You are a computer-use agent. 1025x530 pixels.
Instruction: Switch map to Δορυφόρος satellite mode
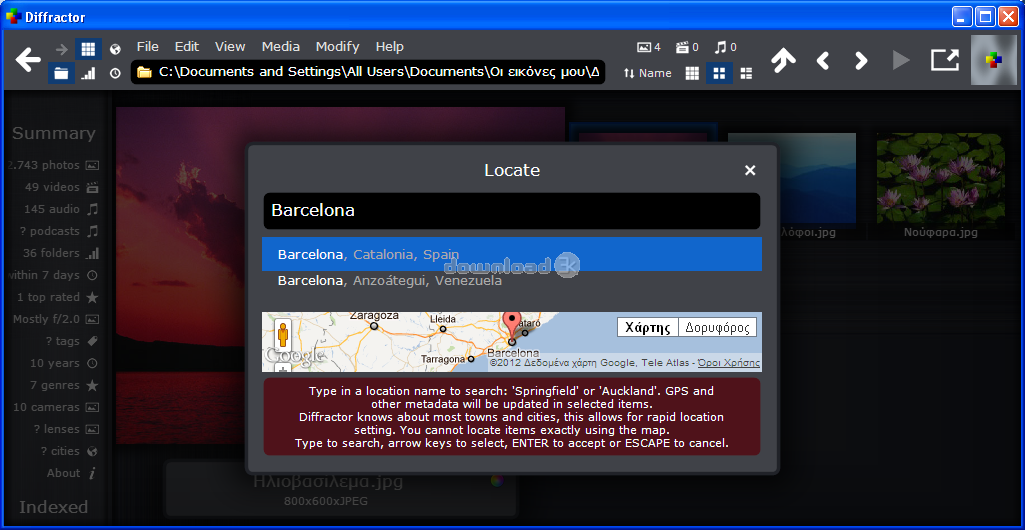tap(718, 327)
